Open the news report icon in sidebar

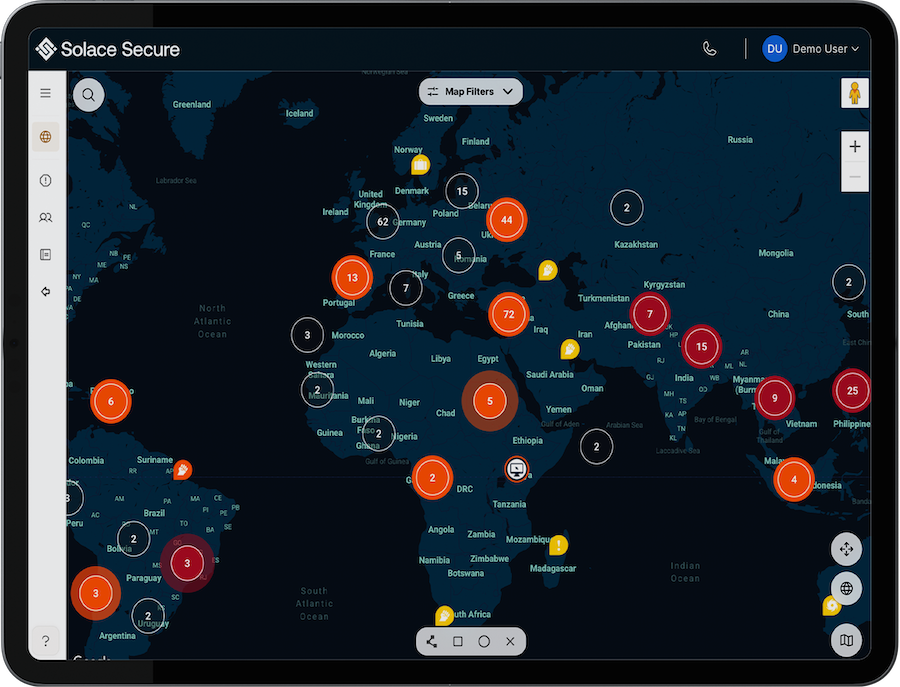point(45,254)
